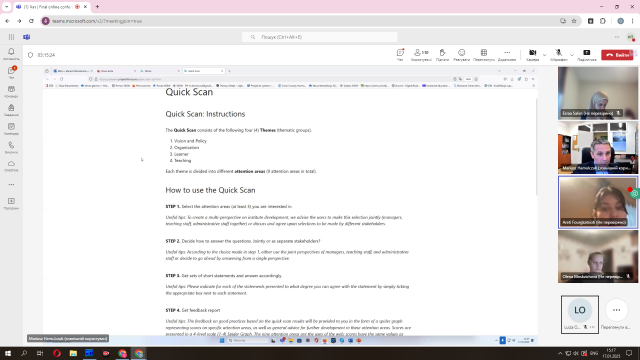Select the highlighted active speaker video tile
640x360 pixels.
click(598, 202)
